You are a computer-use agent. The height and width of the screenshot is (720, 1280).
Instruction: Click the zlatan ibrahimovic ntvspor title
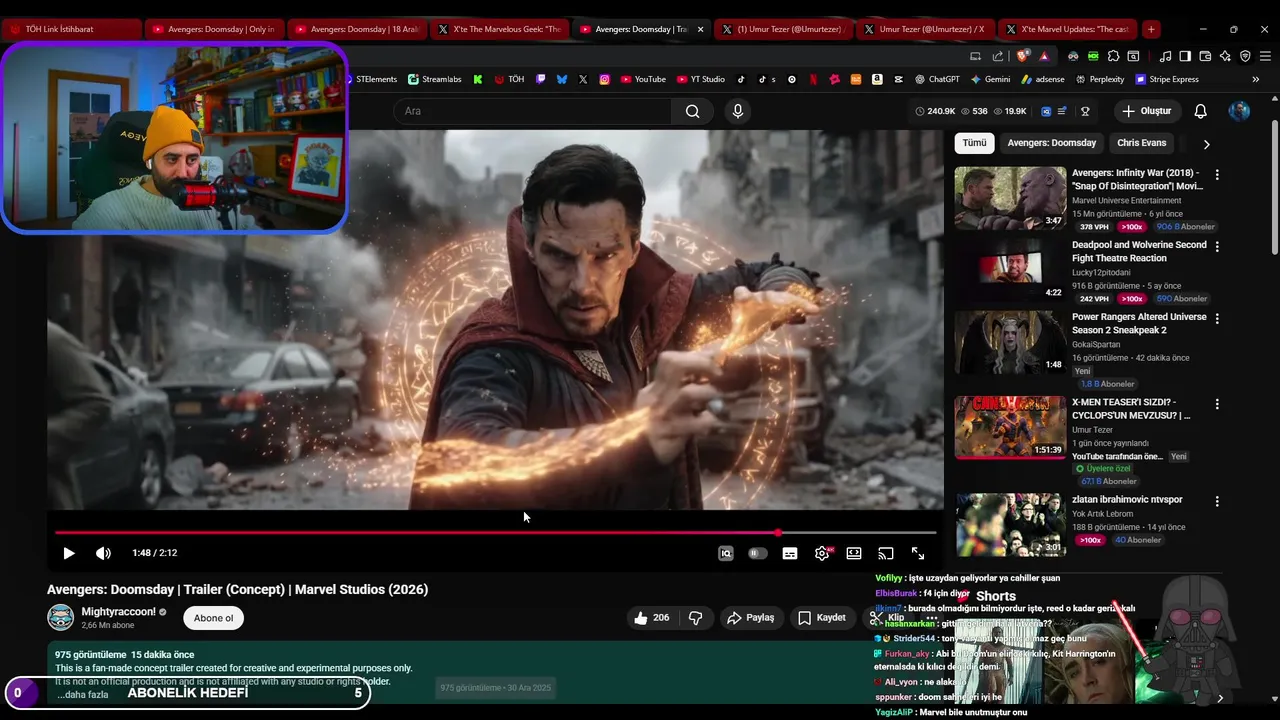(x=1127, y=499)
